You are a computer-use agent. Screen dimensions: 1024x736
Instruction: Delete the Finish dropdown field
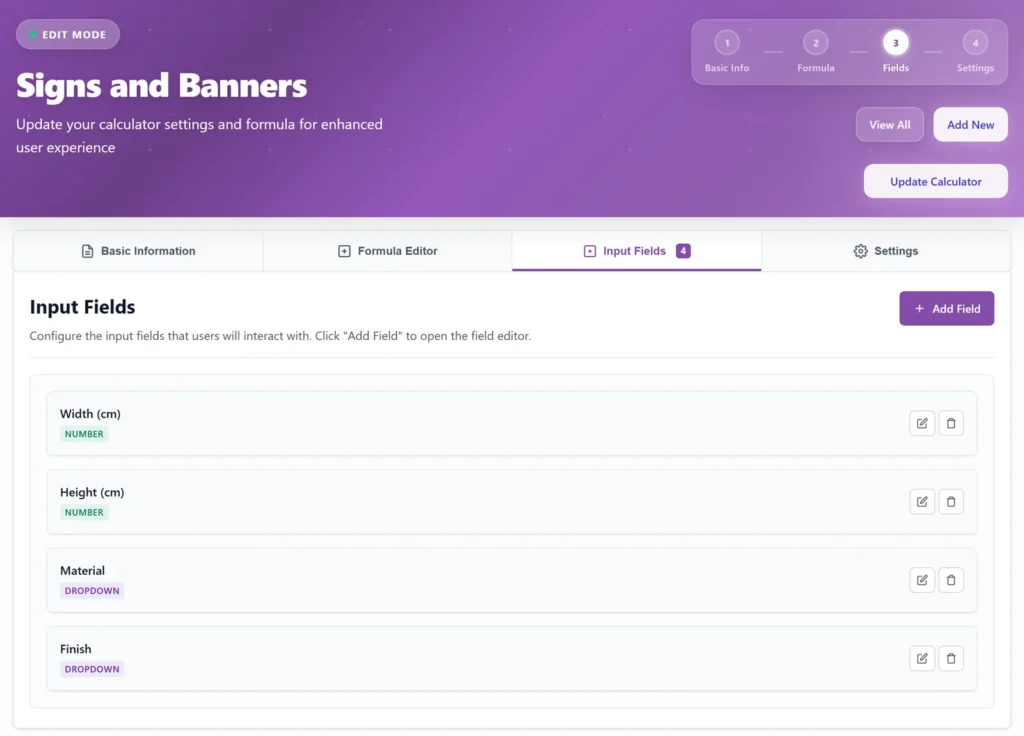pos(951,658)
